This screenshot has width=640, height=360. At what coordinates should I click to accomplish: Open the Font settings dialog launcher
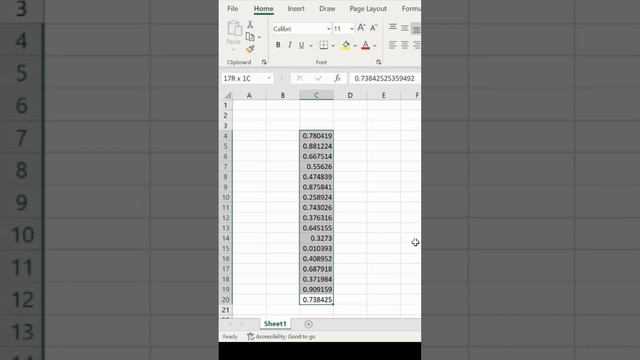point(378,62)
